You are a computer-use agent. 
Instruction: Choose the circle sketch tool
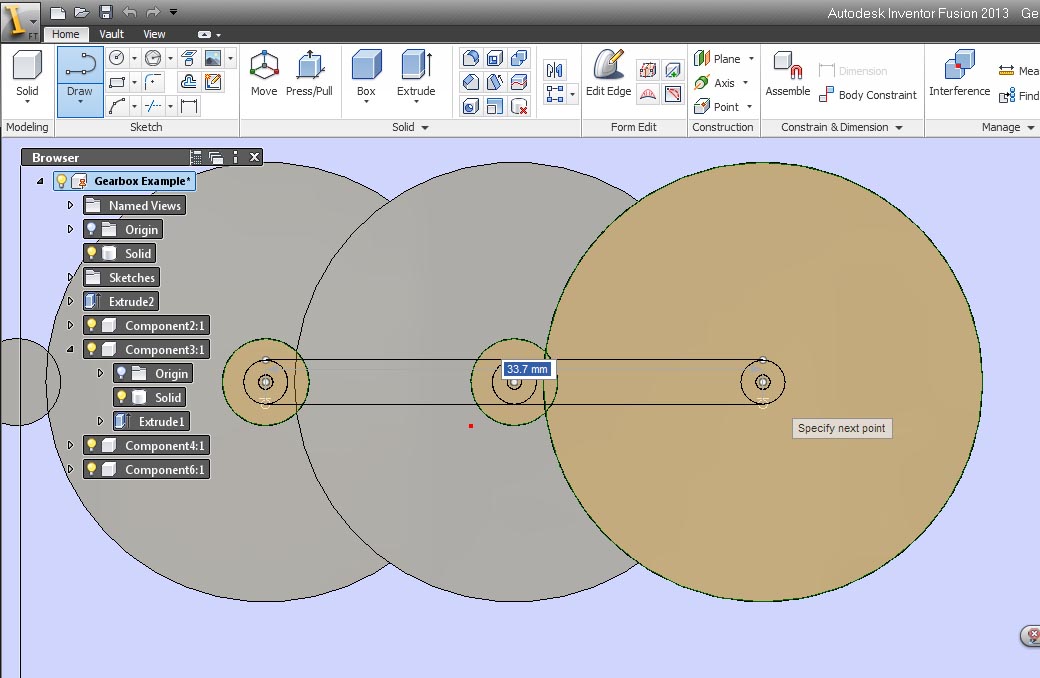pos(117,58)
